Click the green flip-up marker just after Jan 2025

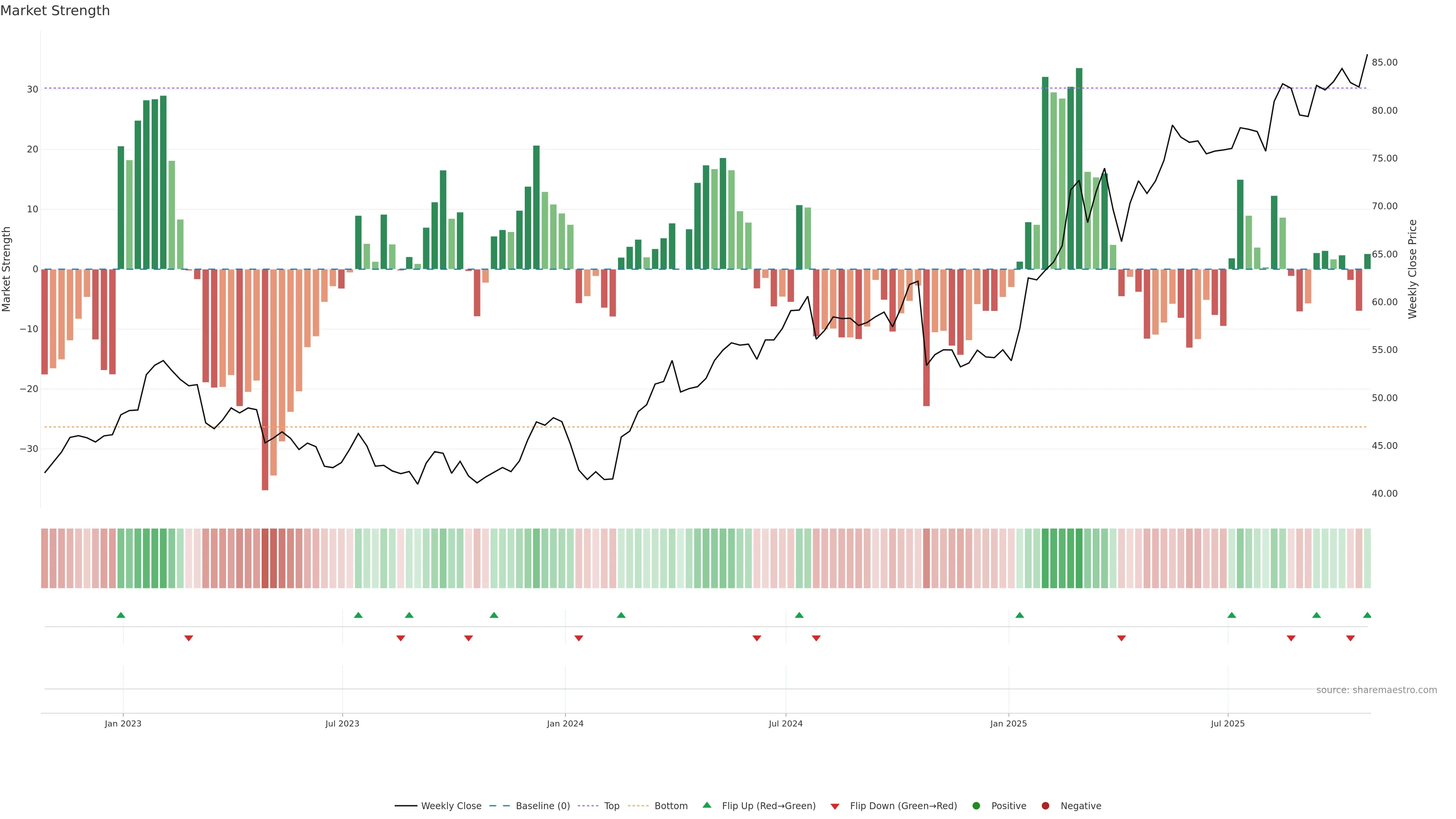pos(1020,615)
